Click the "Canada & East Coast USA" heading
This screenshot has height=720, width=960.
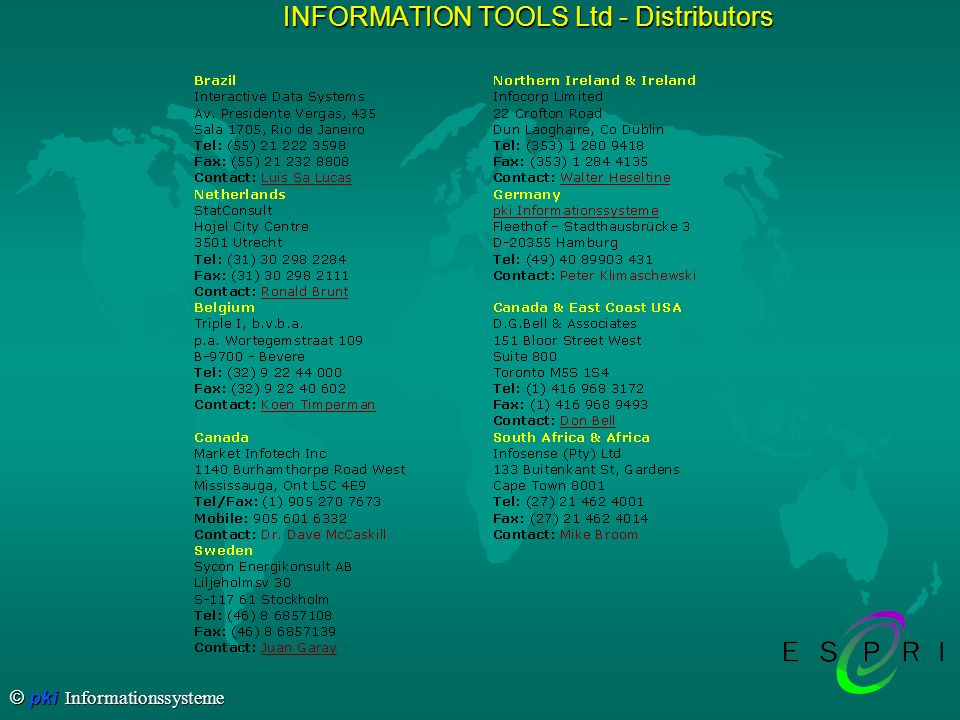pos(587,308)
